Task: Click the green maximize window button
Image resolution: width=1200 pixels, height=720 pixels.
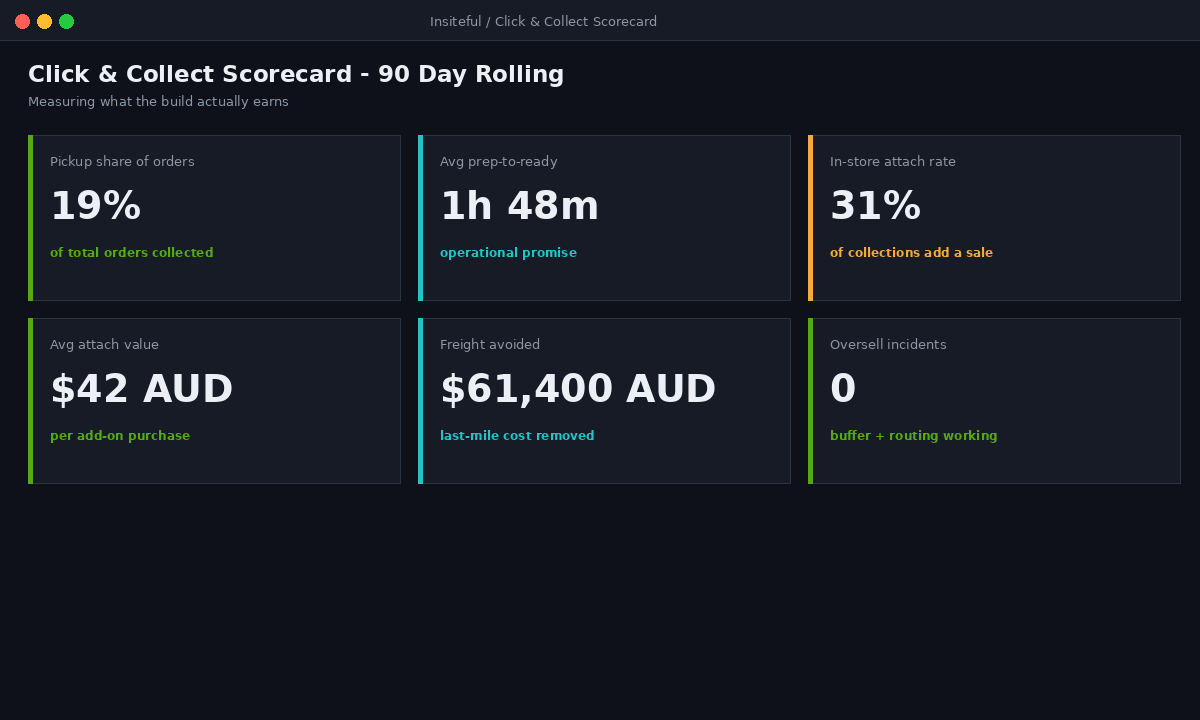Action: point(66,21)
